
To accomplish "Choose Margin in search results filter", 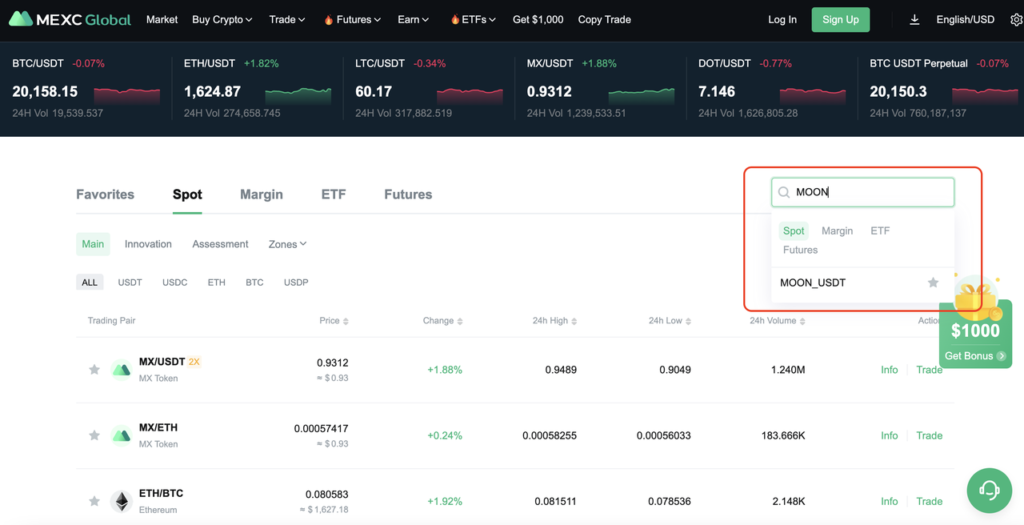I will [837, 231].
